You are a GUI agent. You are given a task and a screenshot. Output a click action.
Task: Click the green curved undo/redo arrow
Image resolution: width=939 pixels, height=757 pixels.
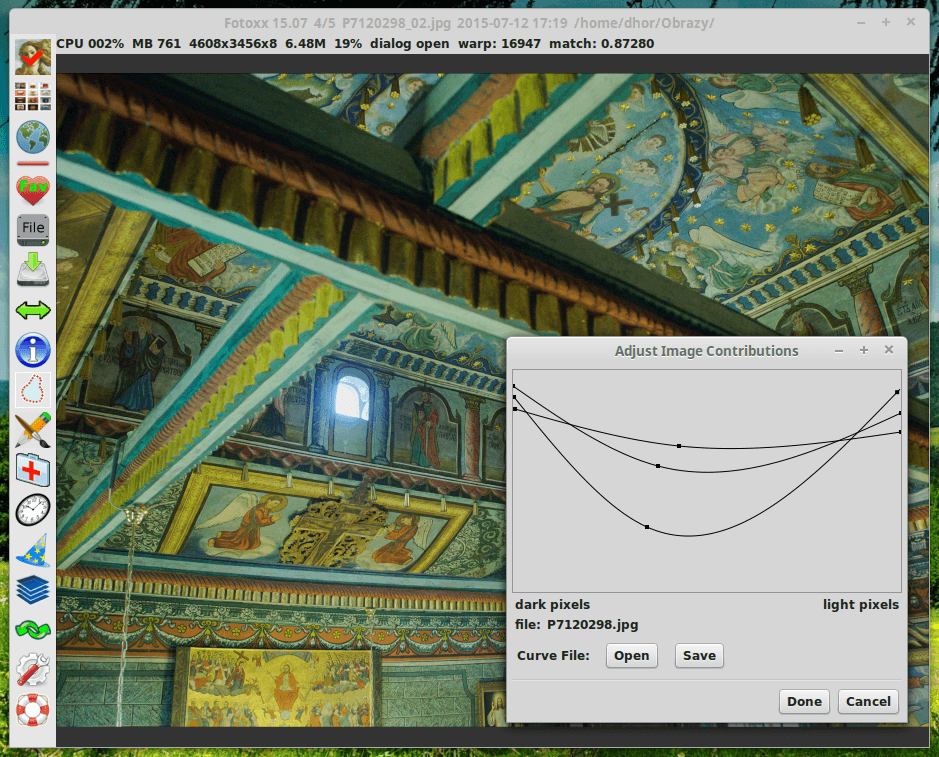click(33, 629)
